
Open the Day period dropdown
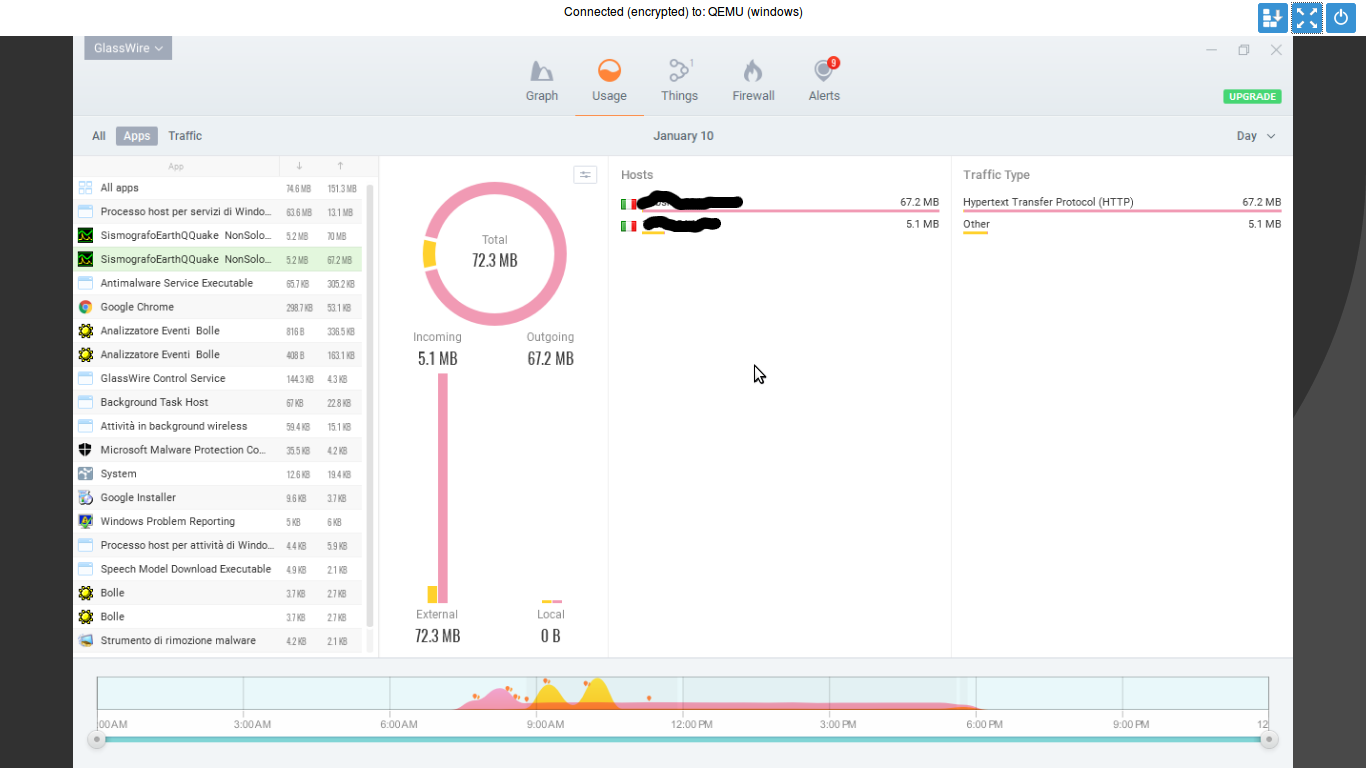(1256, 136)
